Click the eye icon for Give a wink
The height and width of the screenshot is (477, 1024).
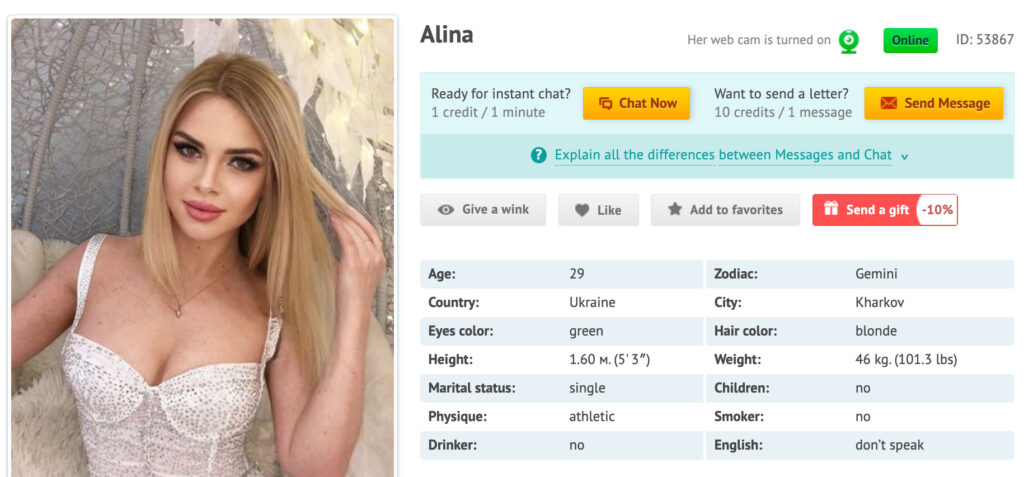pyautogui.click(x=446, y=210)
